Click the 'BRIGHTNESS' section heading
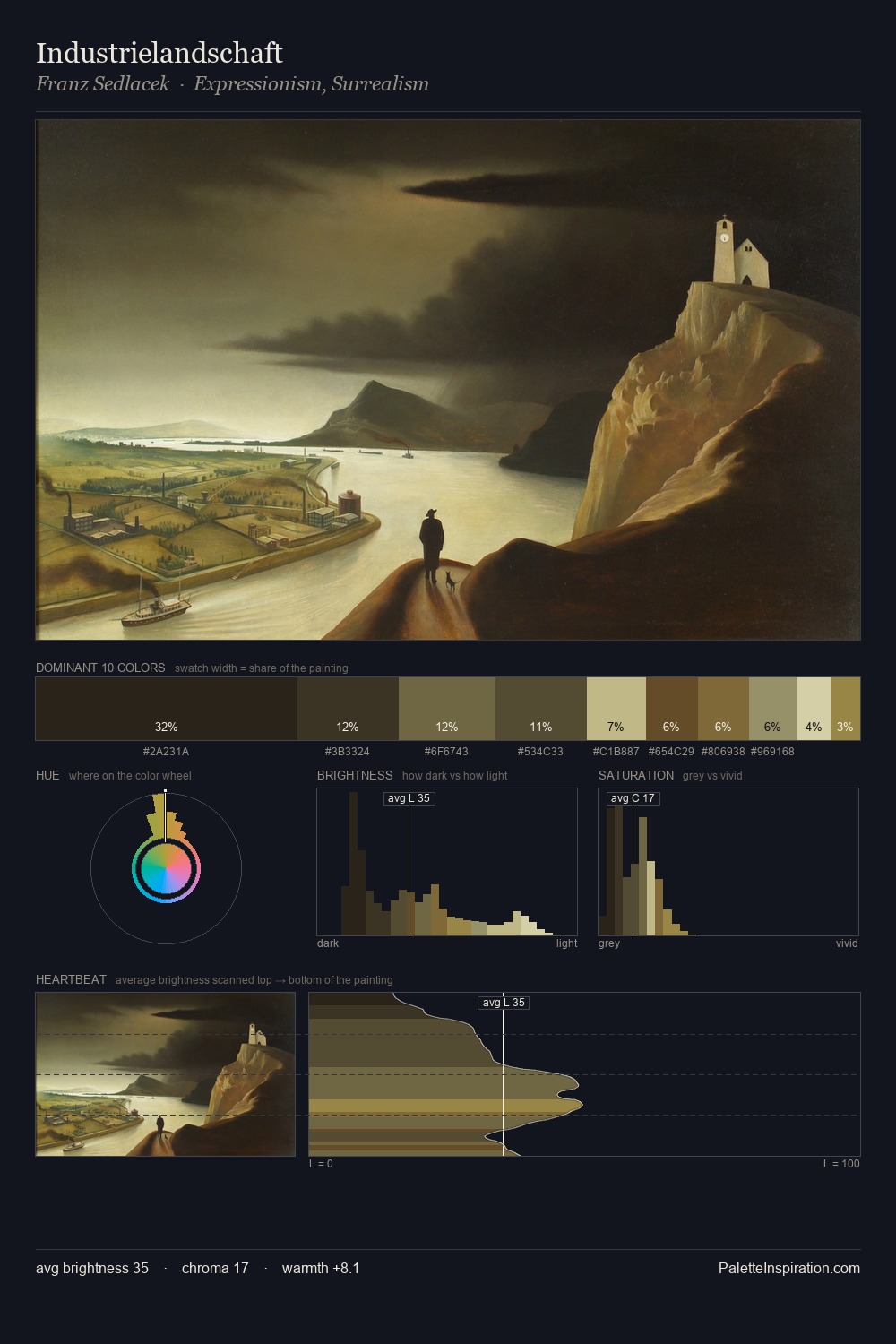Viewport: 896px width, 1344px height. [x=355, y=775]
